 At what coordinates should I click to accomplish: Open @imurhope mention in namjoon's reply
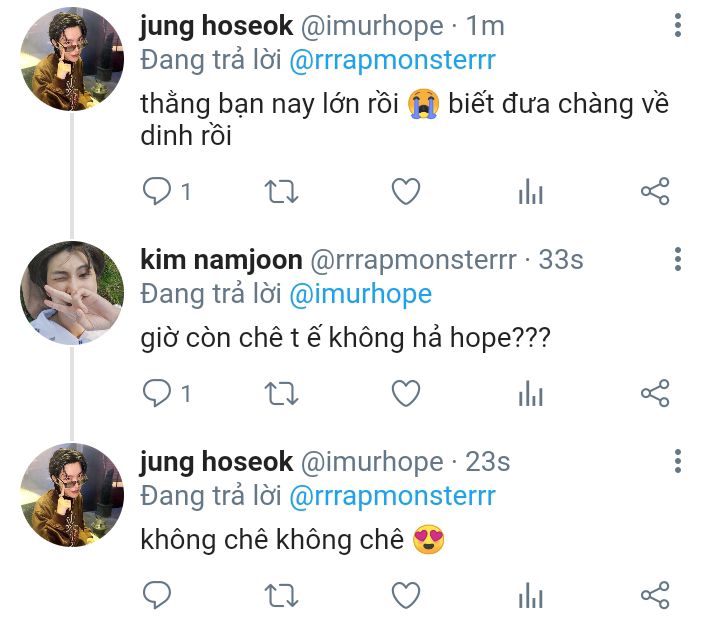click(x=360, y=294)
